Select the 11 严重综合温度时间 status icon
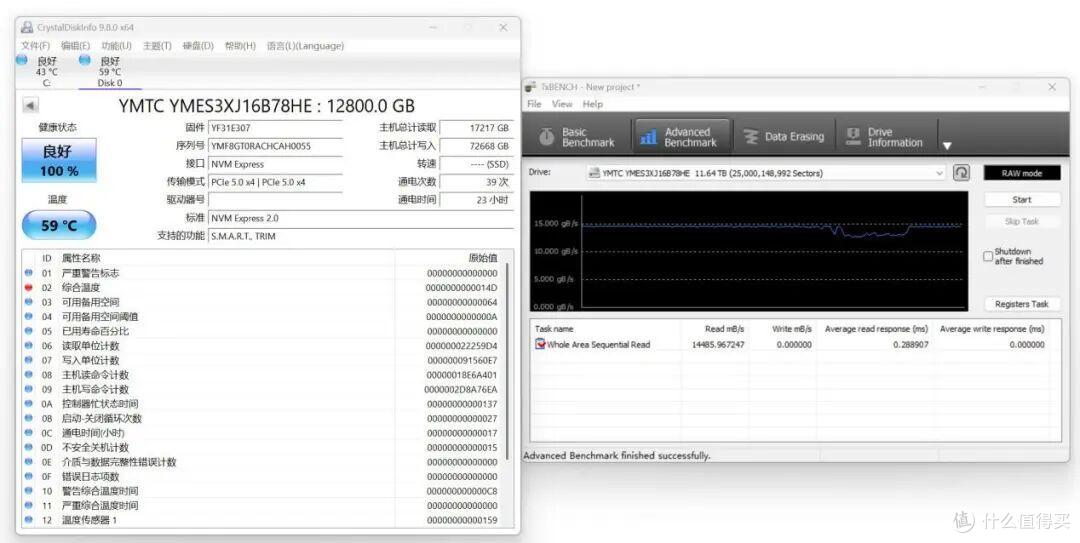1080x543 pixels. point(28,505)
